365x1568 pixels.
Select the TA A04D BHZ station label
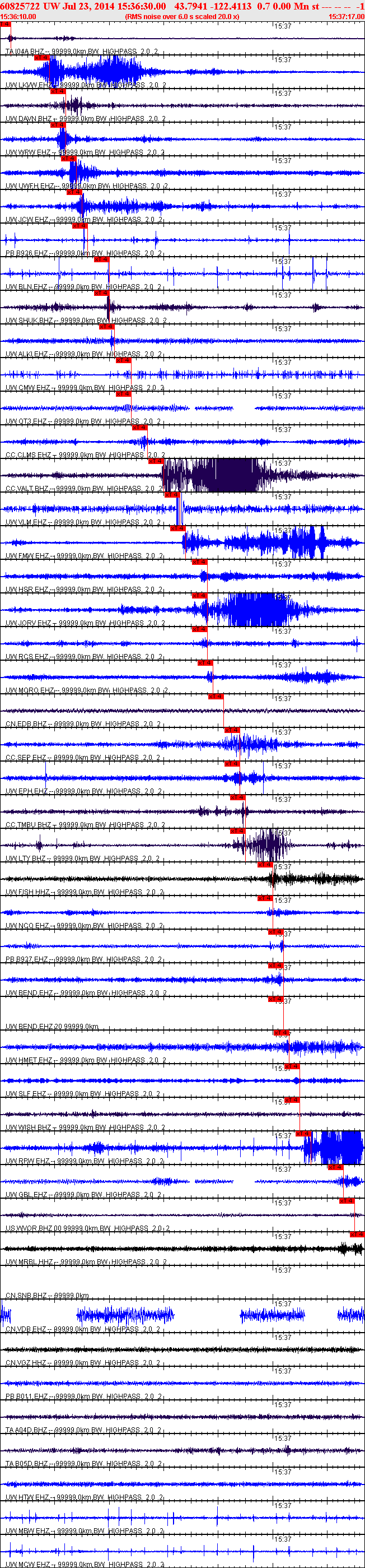[83, 1430]
